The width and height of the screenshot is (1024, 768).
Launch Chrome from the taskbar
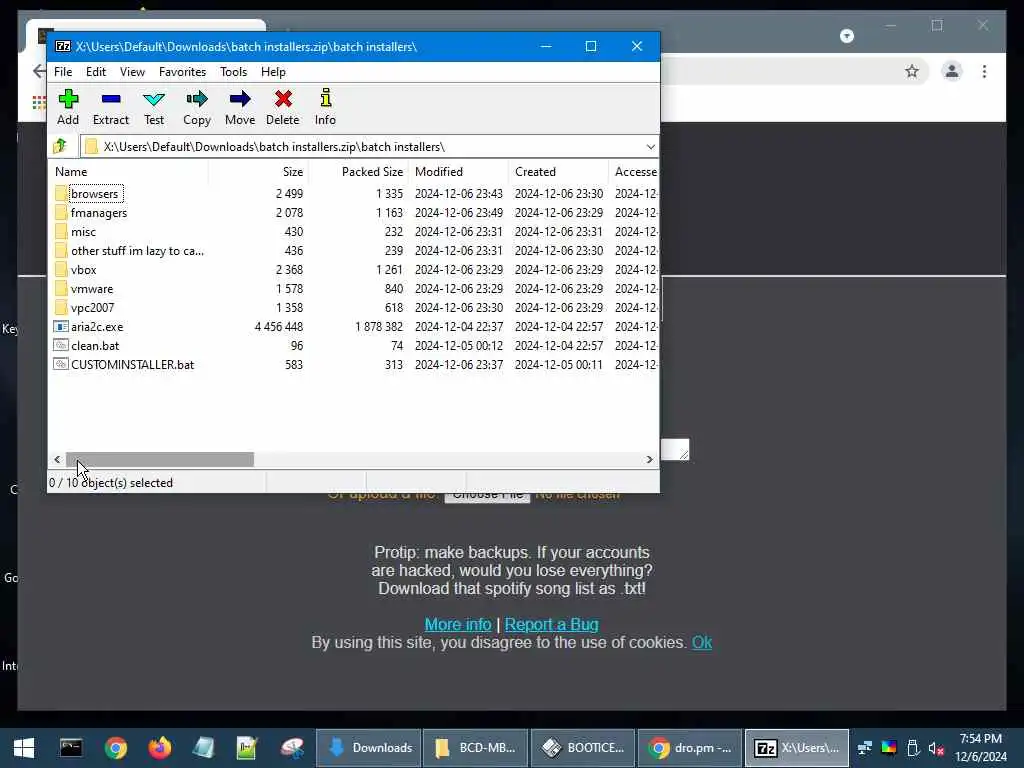click(116, 748)
